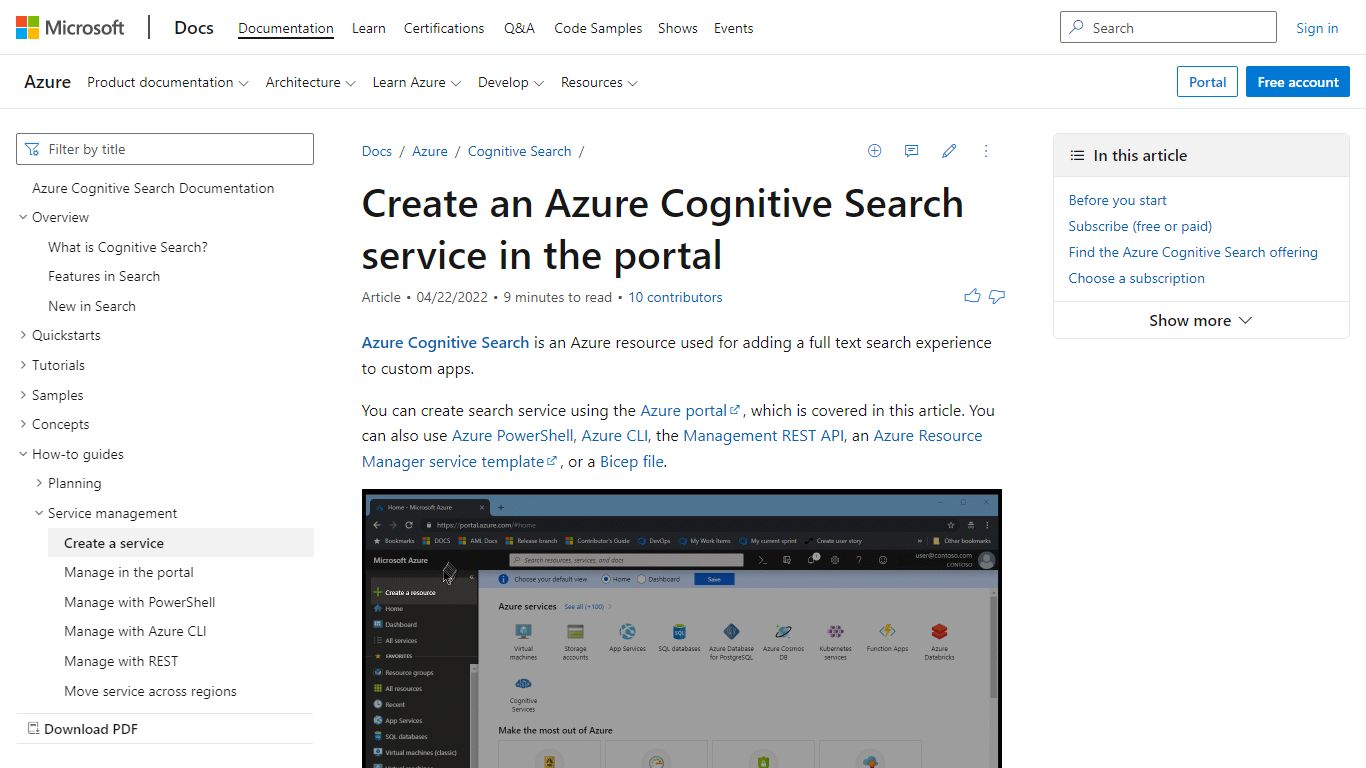This screenshot has width=1366, height=768.
Task: Jump to Before you start section
Action: (x=1117, y=200)
